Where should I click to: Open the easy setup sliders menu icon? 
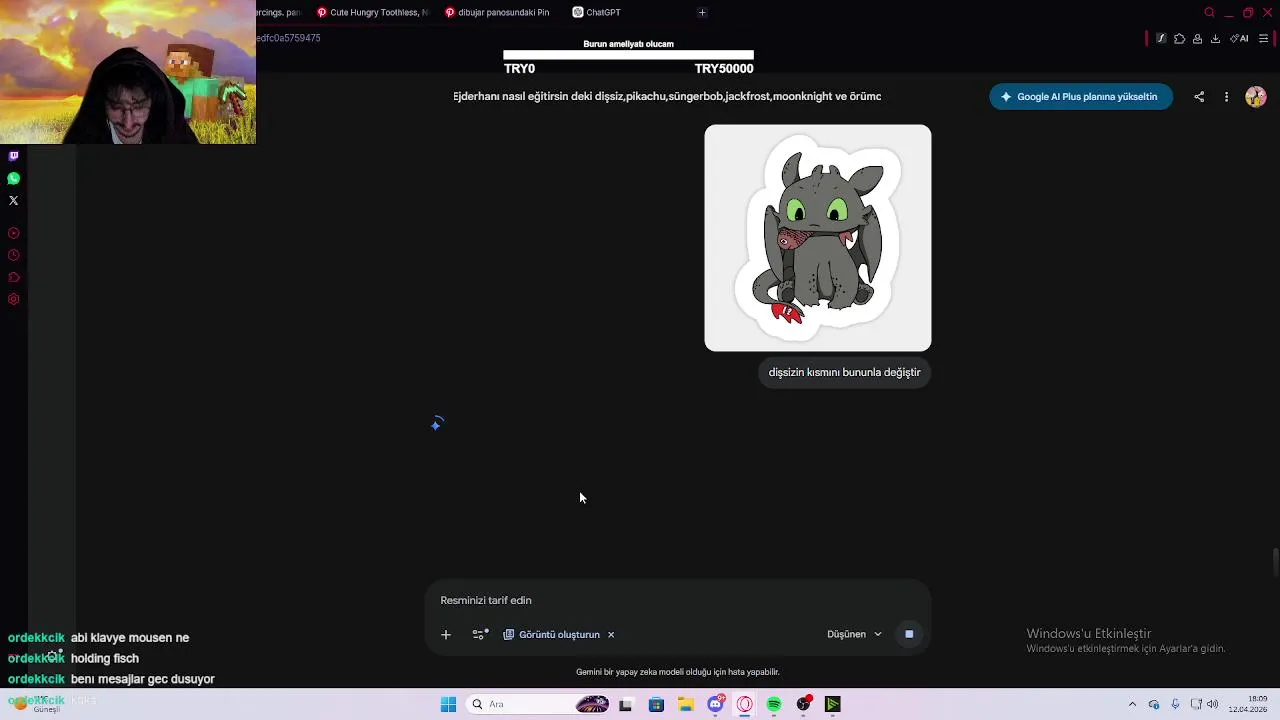(x=1263, y=38)
